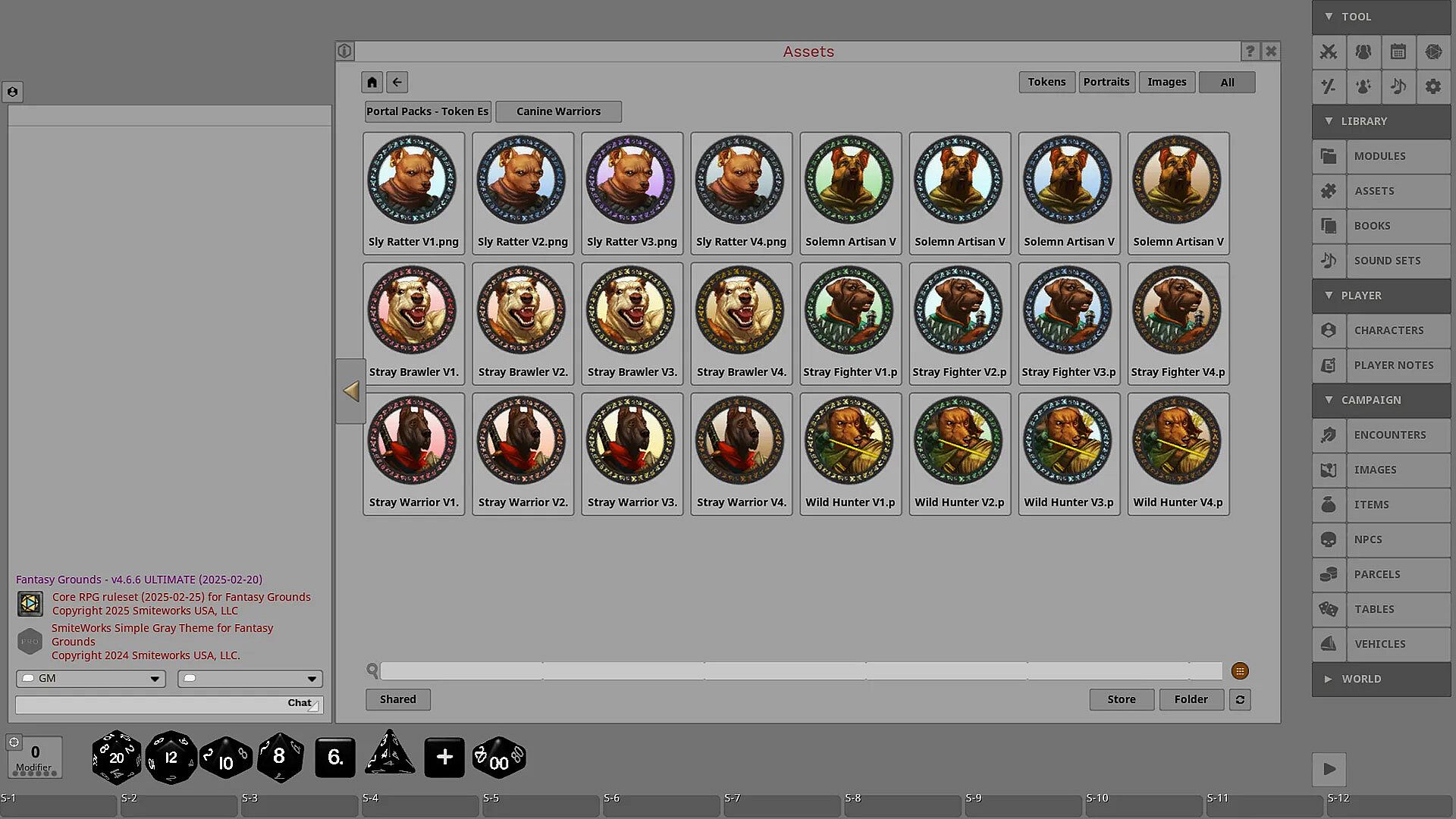Screen dimensions: 1456x819
Task: Select the Portal Packs breadcrumb
Action: click(x=427, y=111)
